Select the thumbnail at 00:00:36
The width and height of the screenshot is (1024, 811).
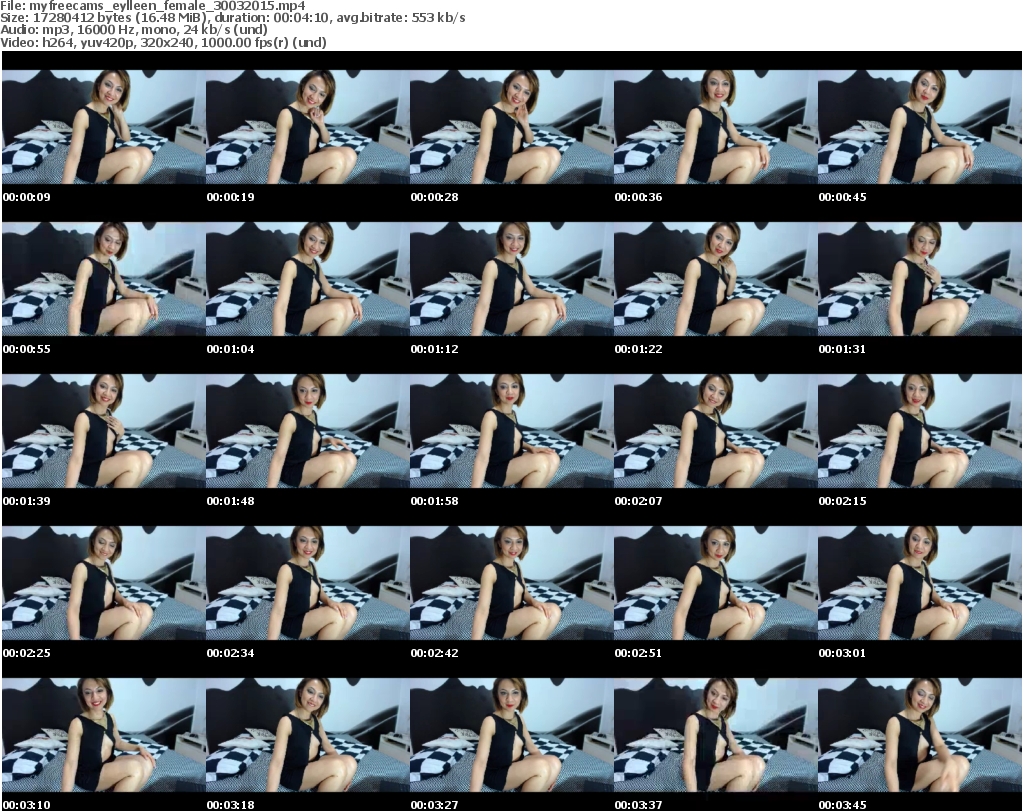(x=715, y=127)
